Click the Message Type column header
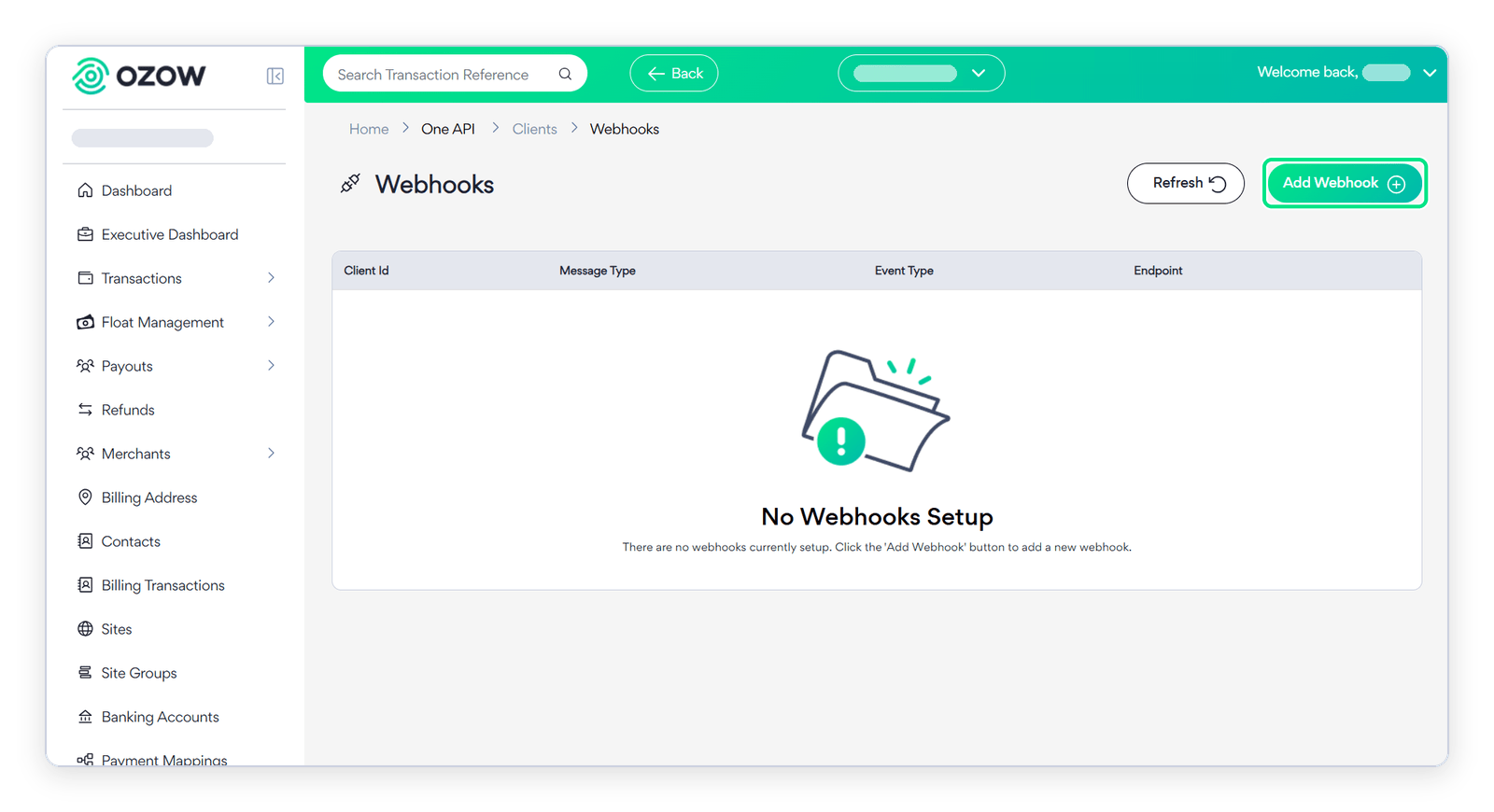The image size is (1494, 812). pyautogui.click(x=598, y=271)
